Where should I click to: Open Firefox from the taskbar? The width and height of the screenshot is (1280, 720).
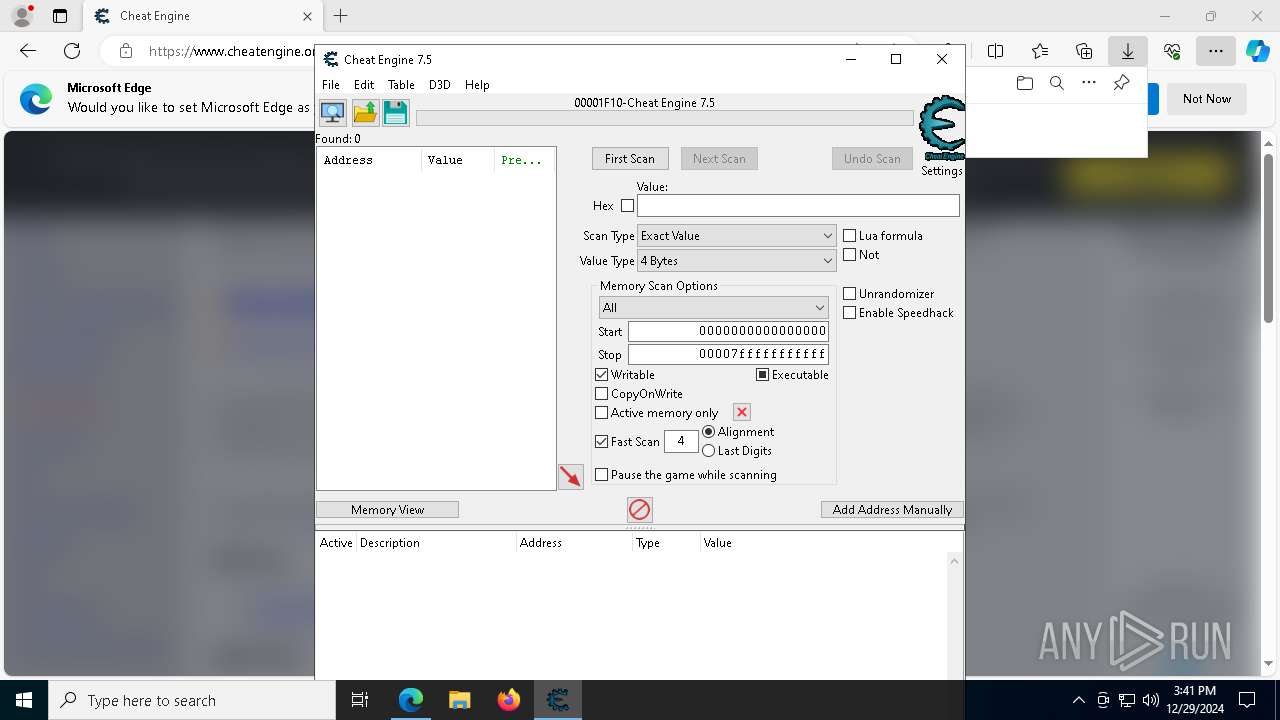pyautogui.click(x=509, y=700)
